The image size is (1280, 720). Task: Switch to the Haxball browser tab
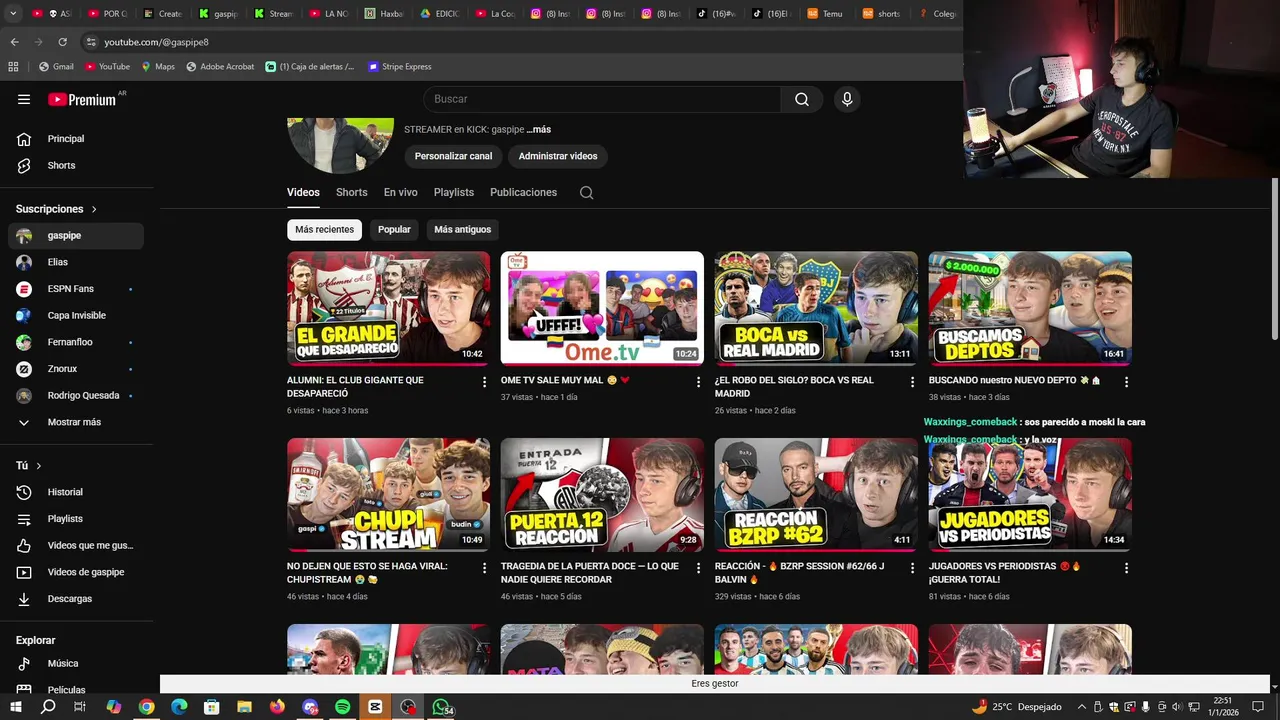click(x=383, y=14)
